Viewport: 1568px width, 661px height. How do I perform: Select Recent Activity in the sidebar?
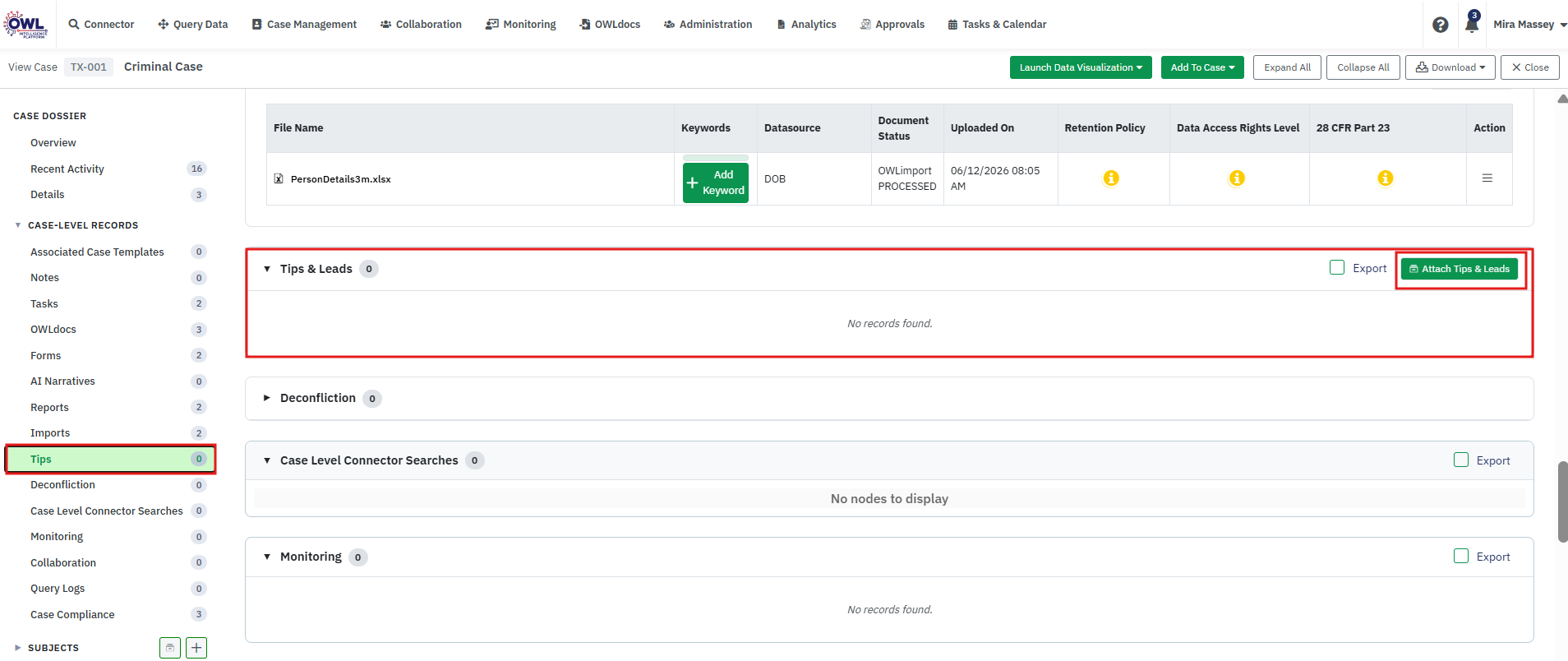[x=67, y=169]
